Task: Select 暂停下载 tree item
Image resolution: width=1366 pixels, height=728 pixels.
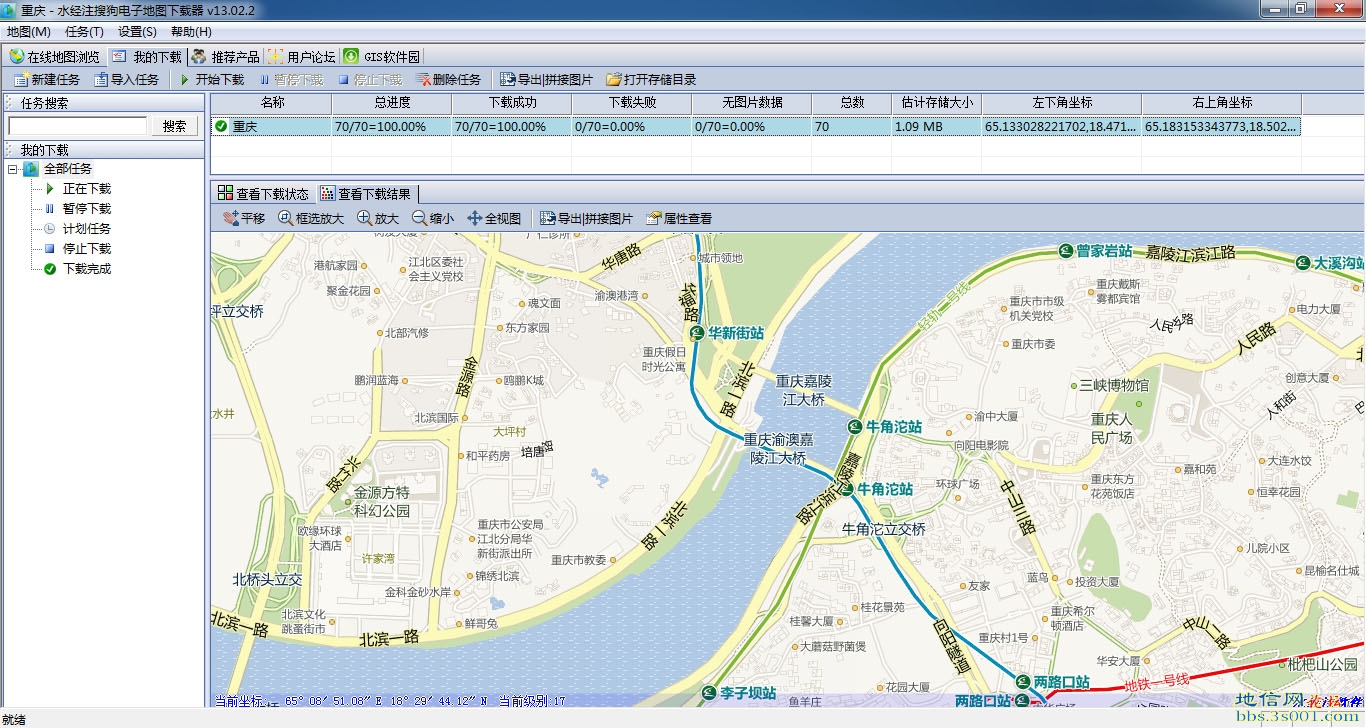Action: pyautogui.click(x=87, y=208)
